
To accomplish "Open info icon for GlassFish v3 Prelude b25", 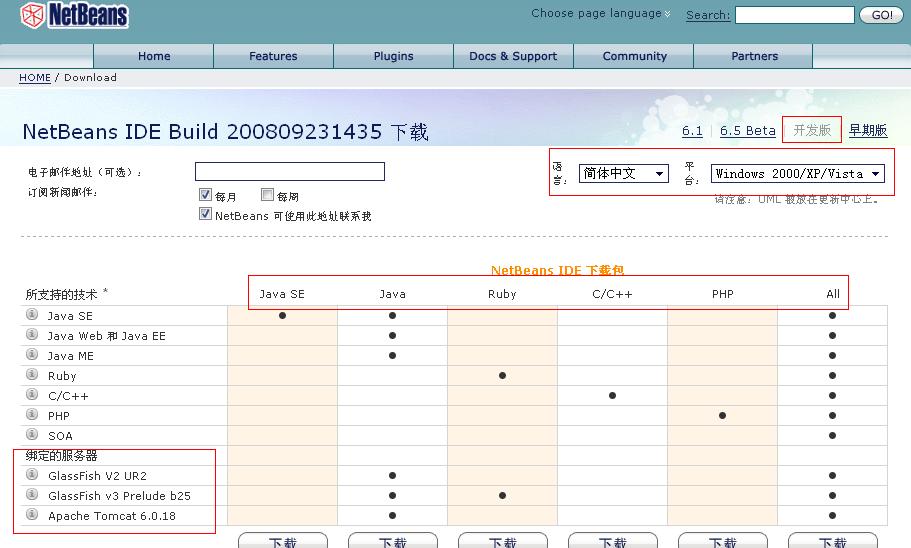I will [32, 495].
